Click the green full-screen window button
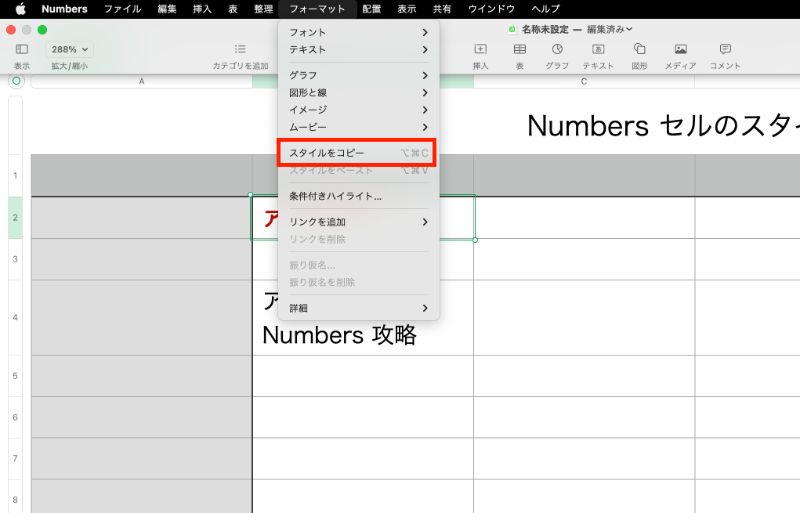800x513 pixels. click(x=42, y=30)
